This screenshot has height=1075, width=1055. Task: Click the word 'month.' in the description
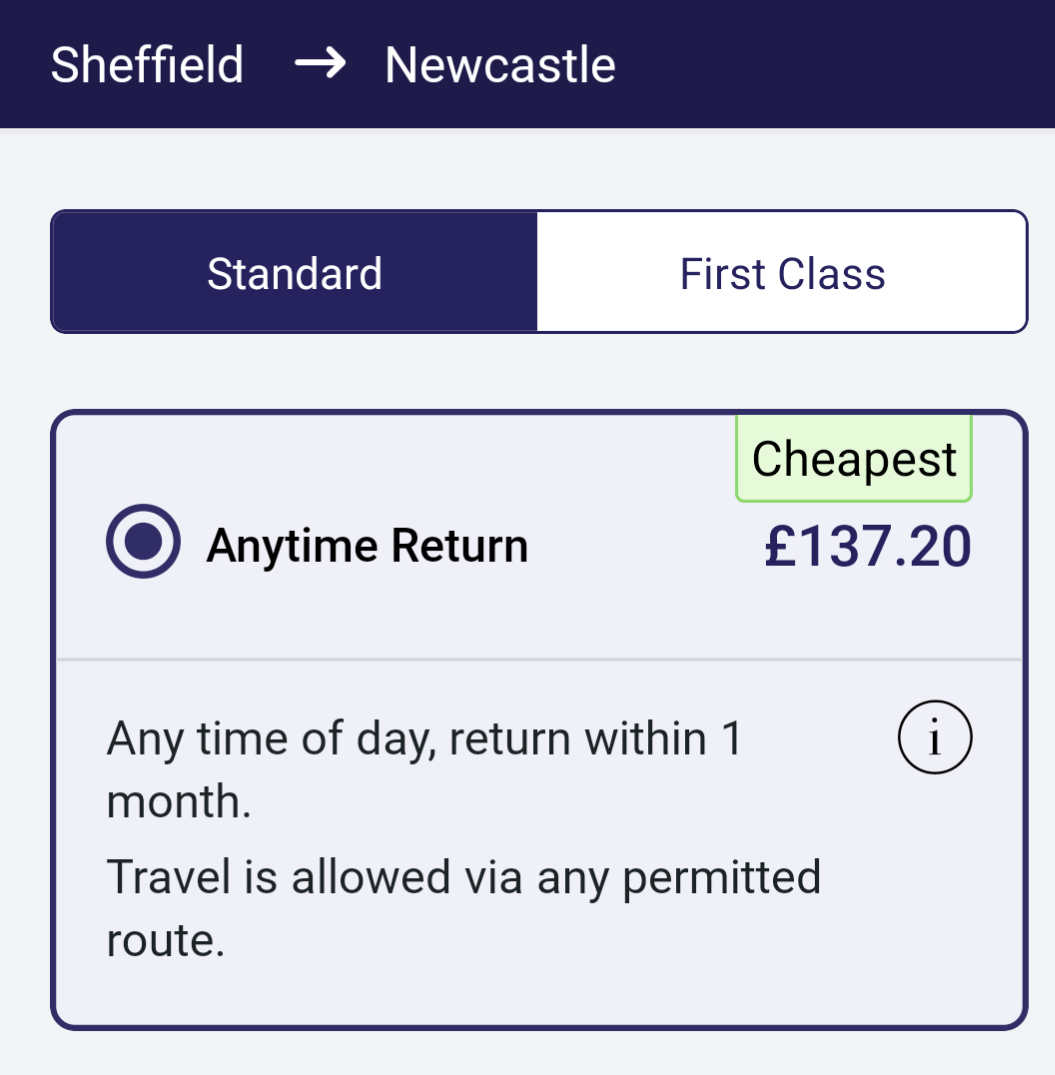coord(179,802)
